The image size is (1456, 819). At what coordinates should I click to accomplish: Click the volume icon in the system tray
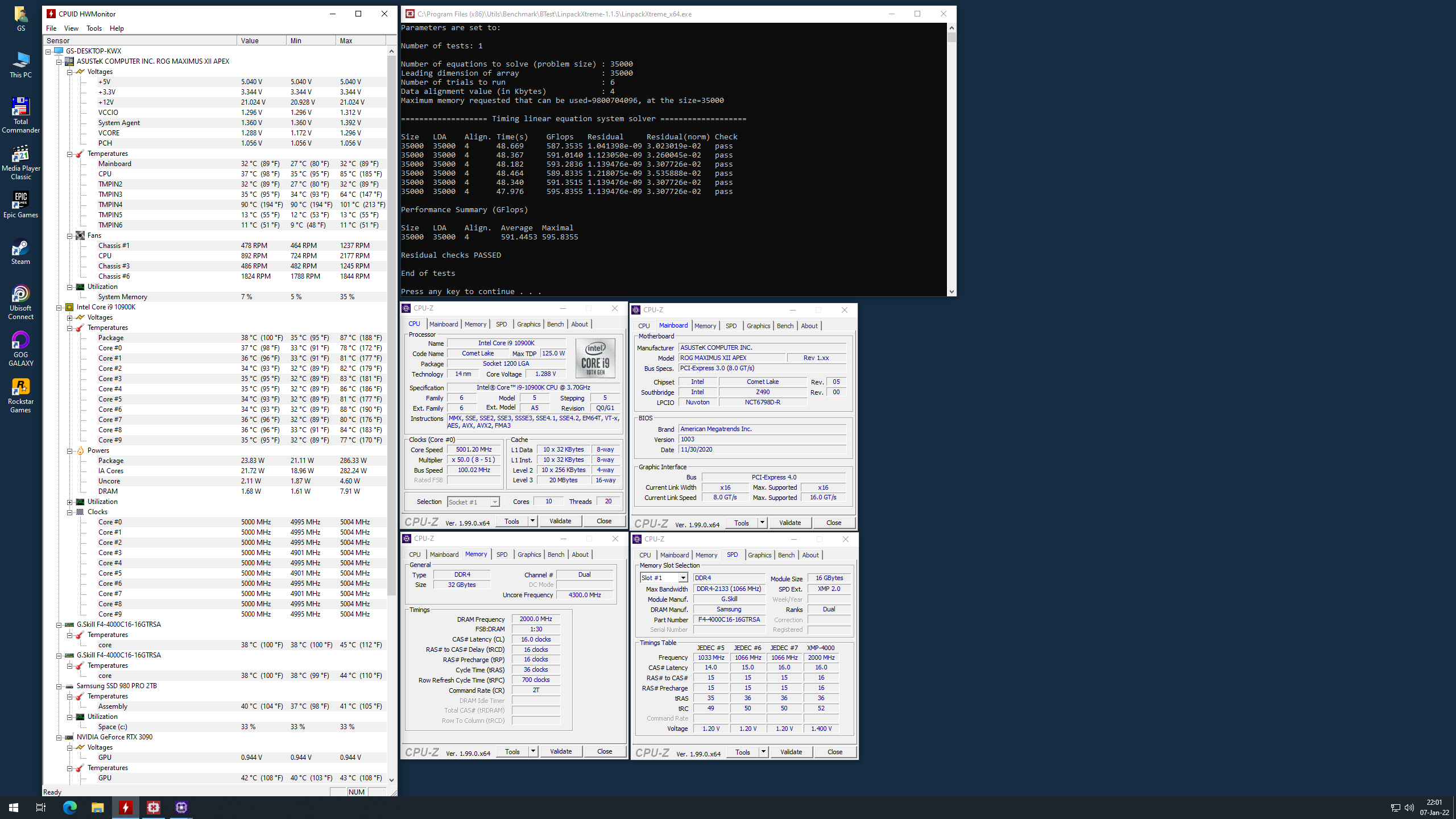click(x=1409, y=808)
